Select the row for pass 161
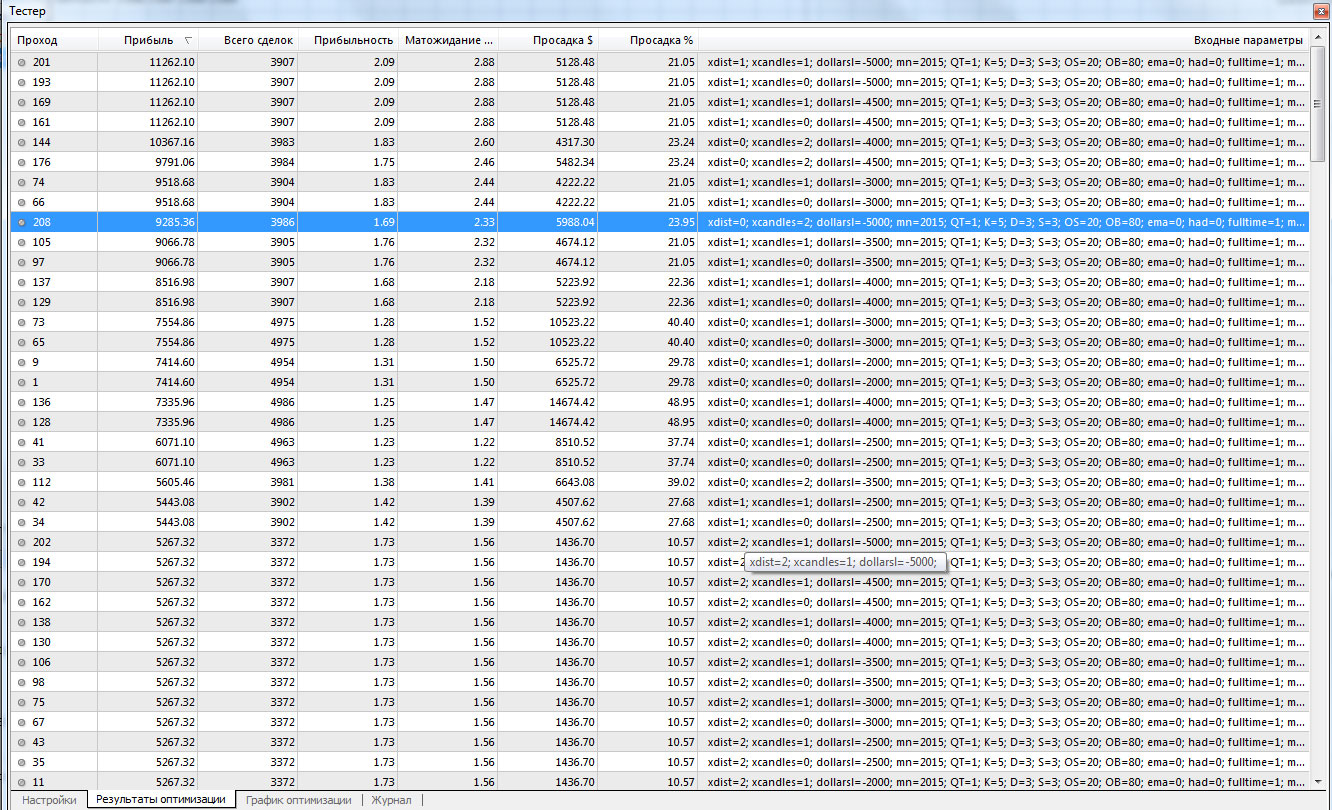 (660, 122)
